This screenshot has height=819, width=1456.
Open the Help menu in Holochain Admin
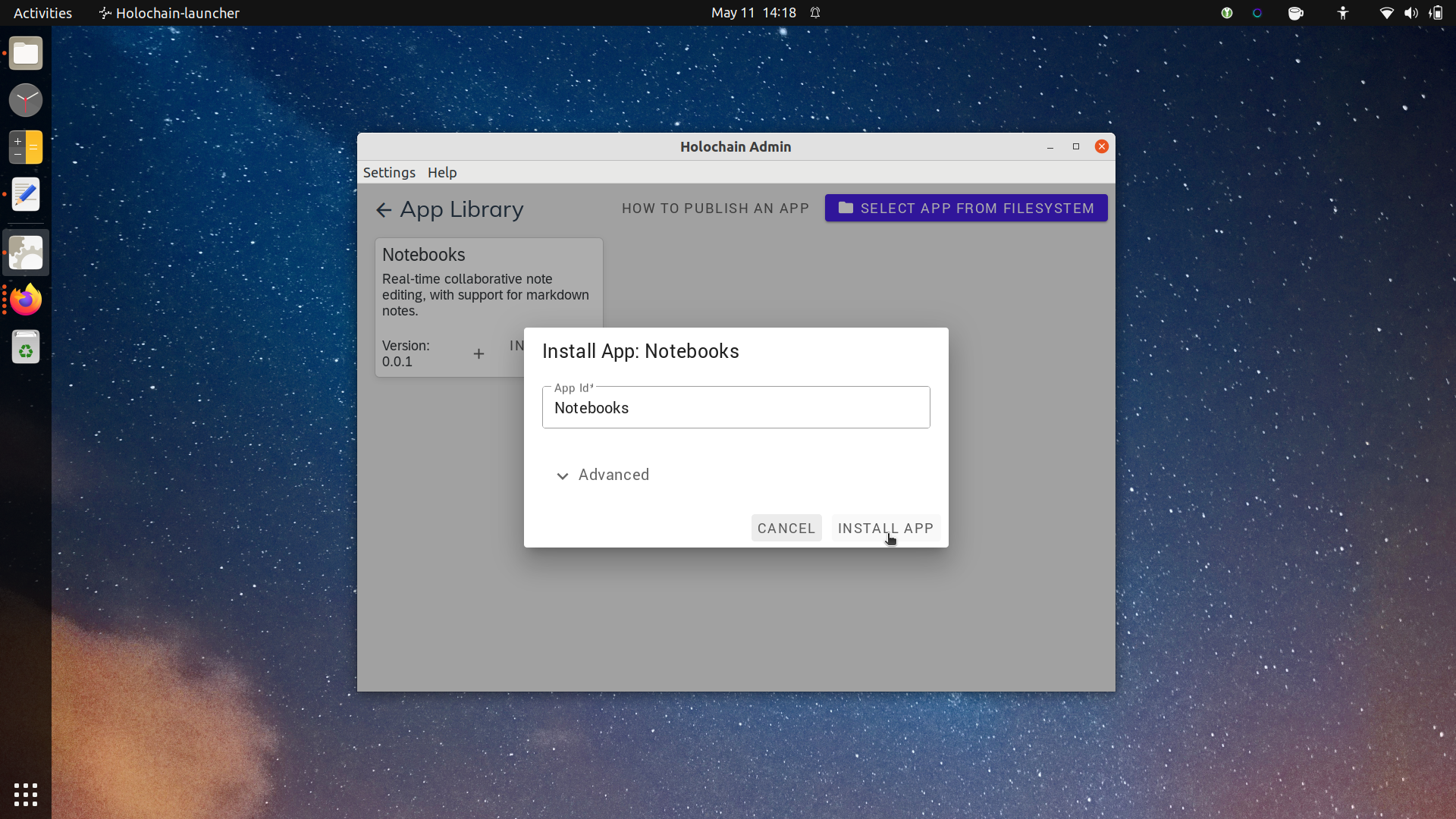[x=441, y=172]
